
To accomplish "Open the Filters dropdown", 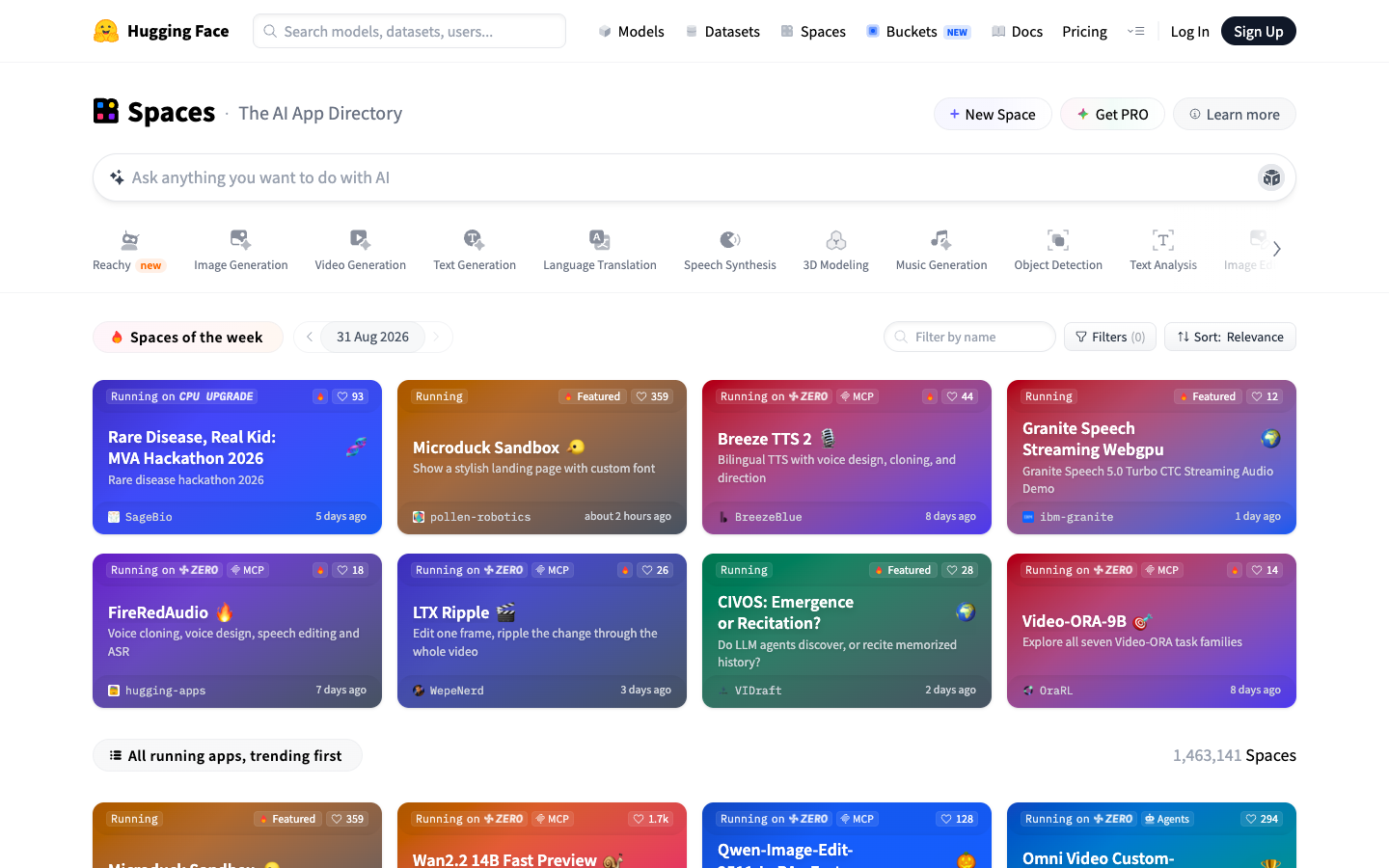I will (x=1110, y=337).
